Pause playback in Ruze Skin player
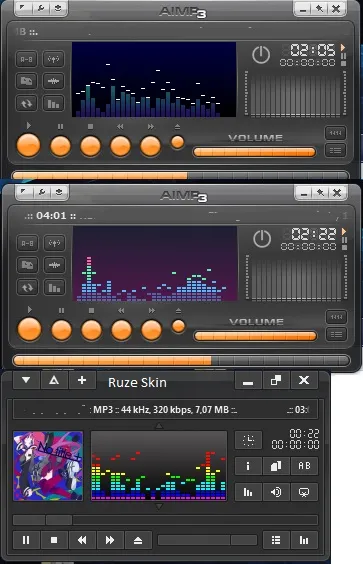 (x=26, y=540)
